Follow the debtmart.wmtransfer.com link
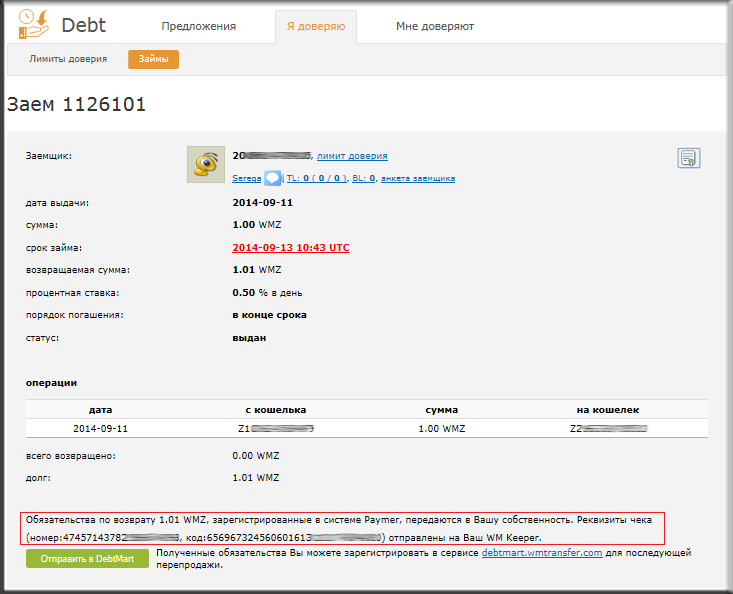The image size is (733, 594). click(542, 552)
